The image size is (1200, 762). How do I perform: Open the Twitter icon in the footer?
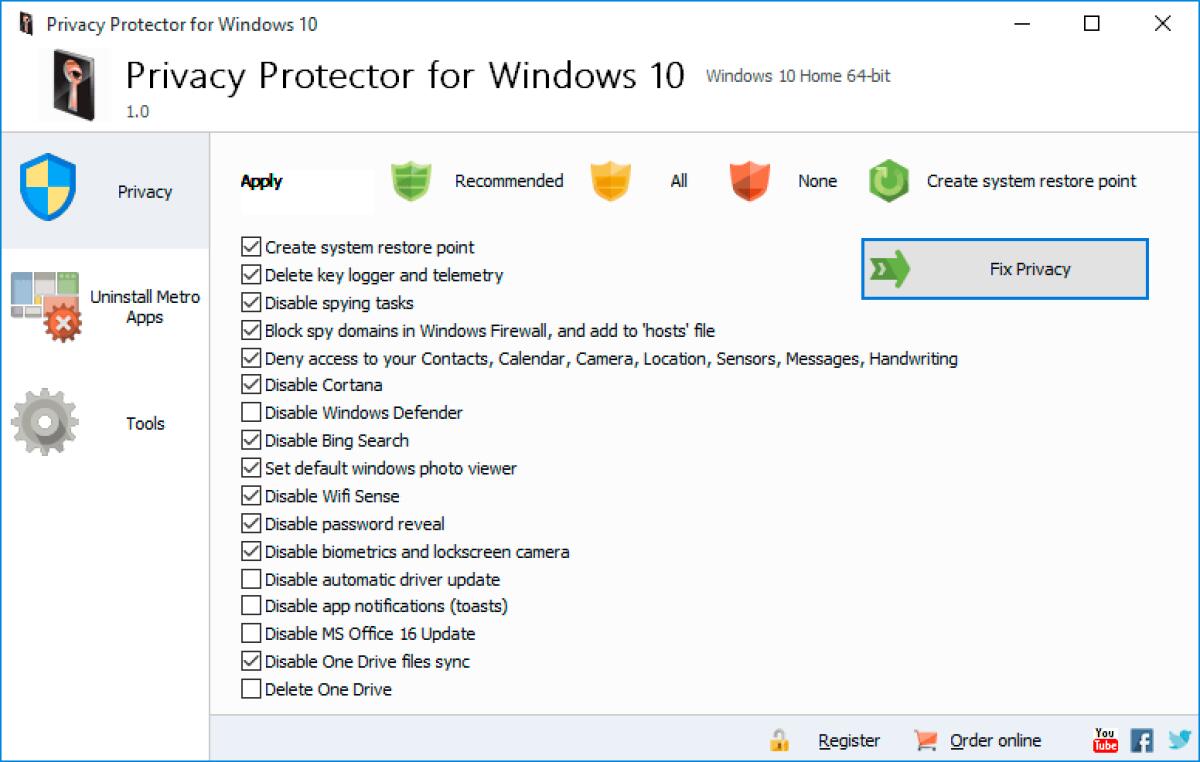point(1176,740)
